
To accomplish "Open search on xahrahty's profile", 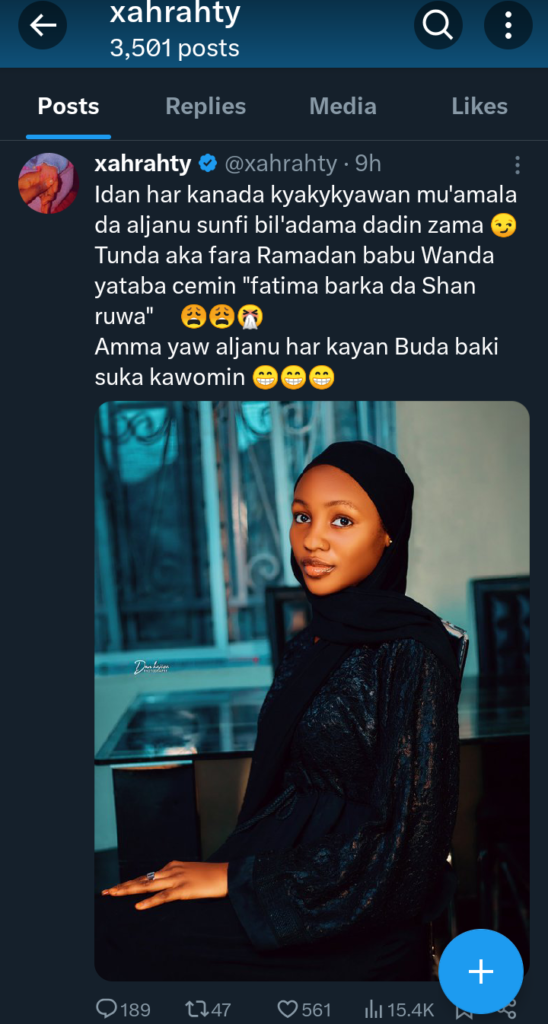I will [x=438, y=25].
